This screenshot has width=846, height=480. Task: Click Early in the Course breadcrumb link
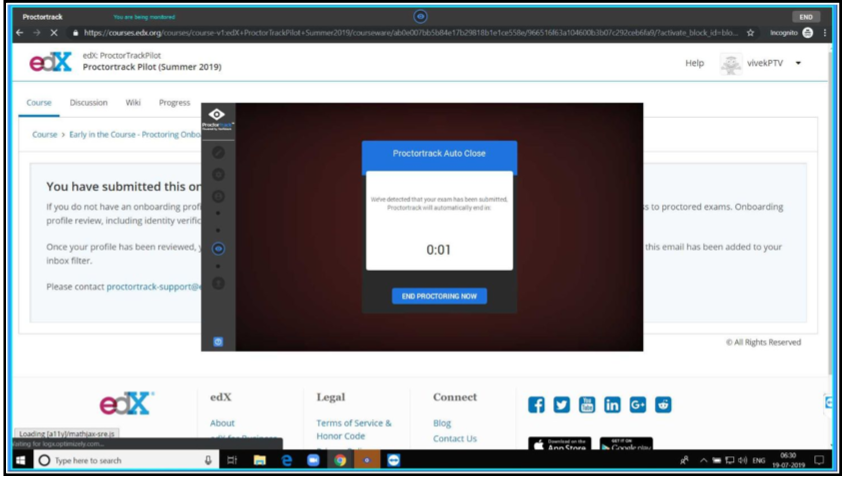click(x=135, y=134)
